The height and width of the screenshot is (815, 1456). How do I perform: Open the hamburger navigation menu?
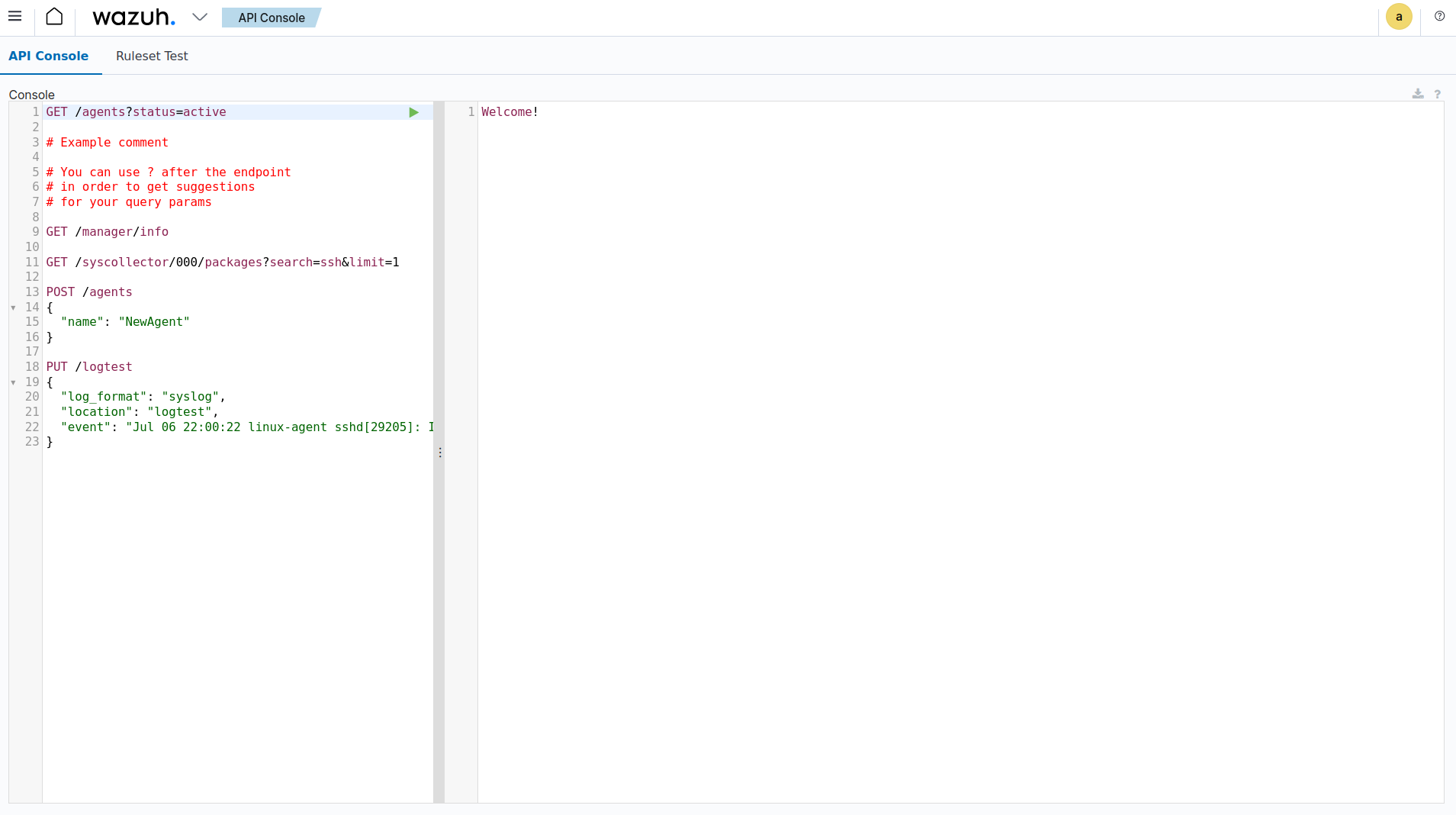click(14, 16)
